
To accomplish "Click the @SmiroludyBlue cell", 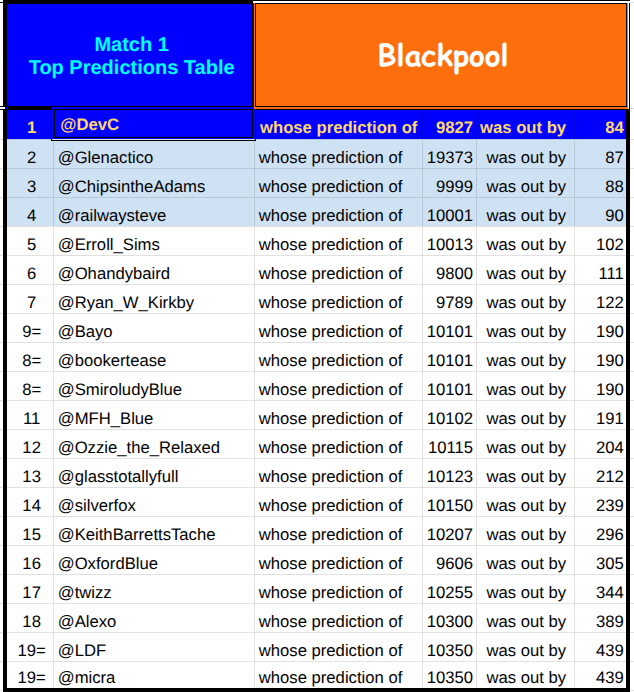I will tap(154, 390).
